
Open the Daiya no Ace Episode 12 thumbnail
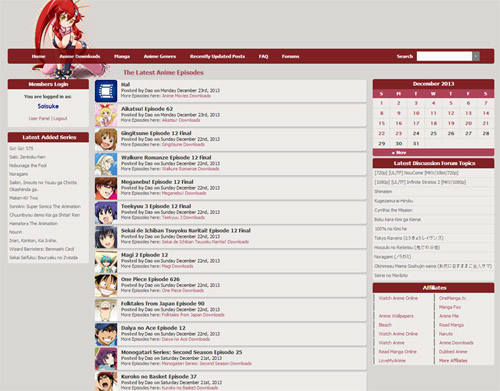[x=106, y=334]
